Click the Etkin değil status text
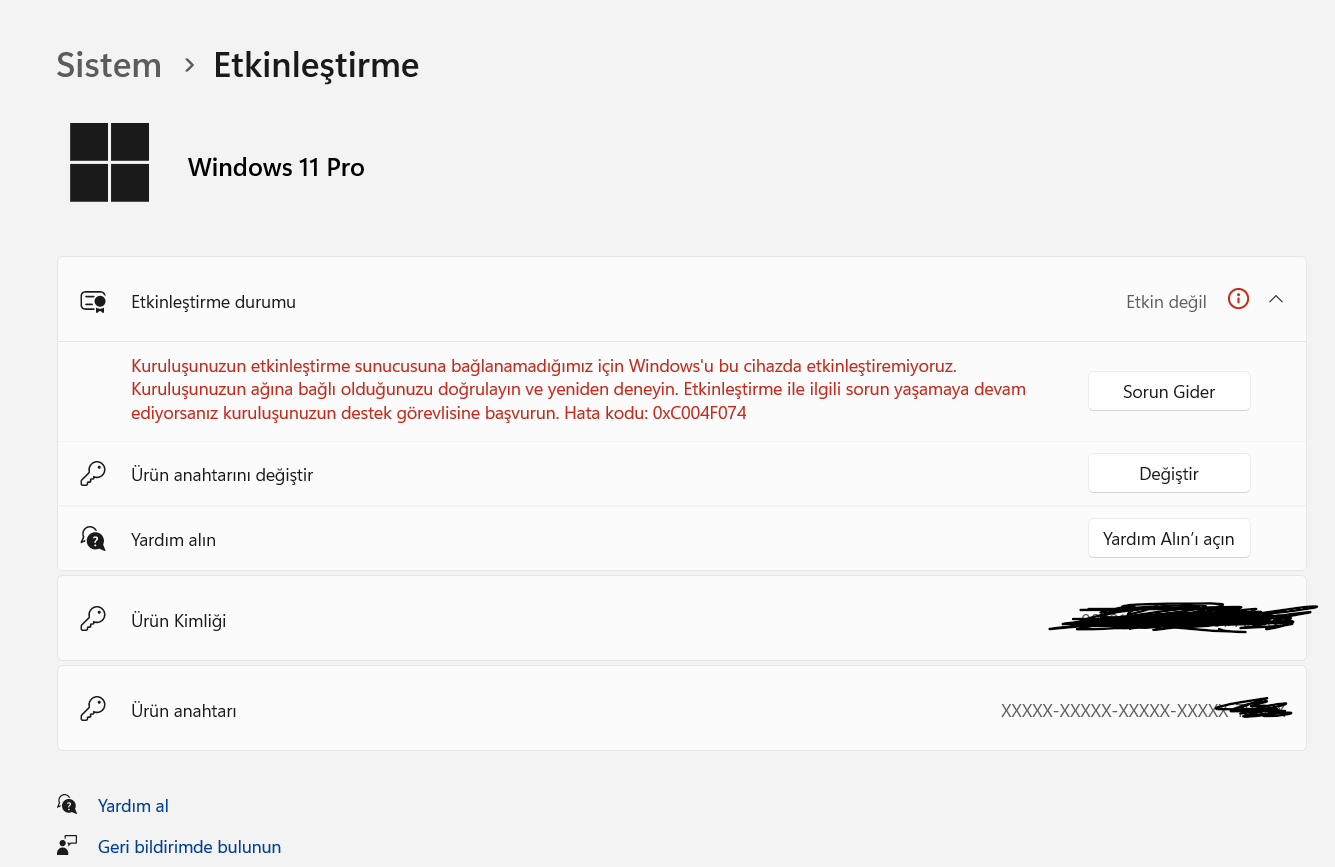Viewport: 1335px width, 867px height. click(x=1166, y=302)
